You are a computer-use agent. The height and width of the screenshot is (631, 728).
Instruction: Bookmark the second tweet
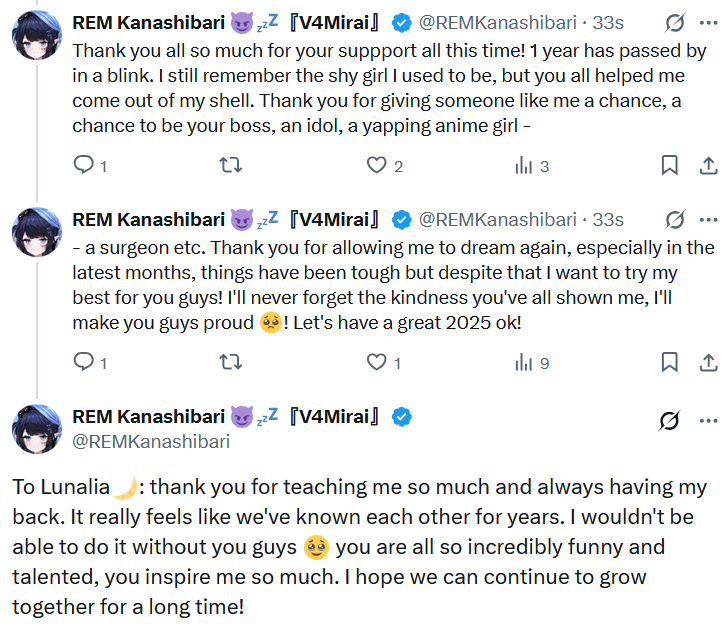[x=670, y=363]
